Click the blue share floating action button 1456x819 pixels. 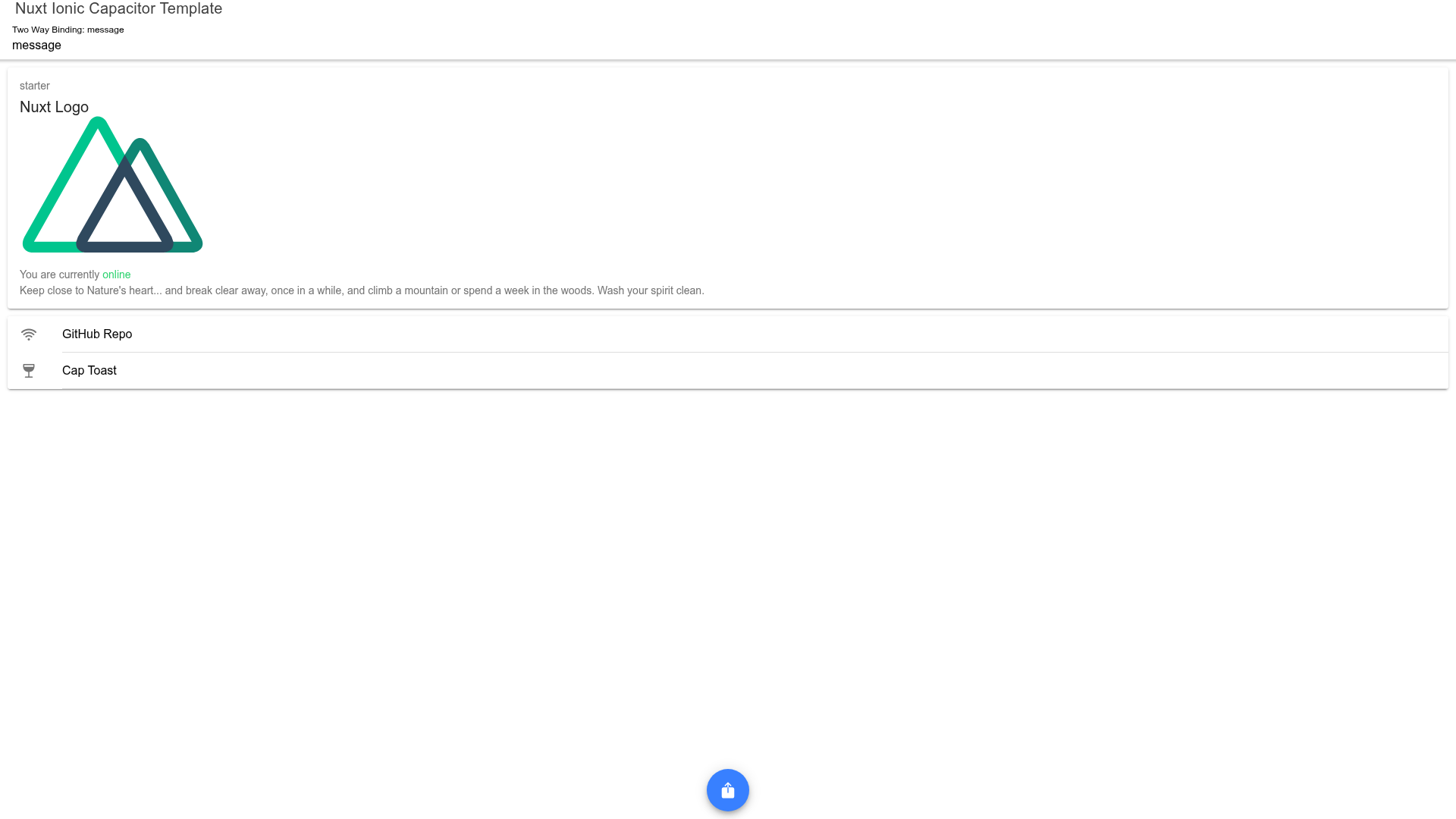pyautogui.click(x=728, y=790)
